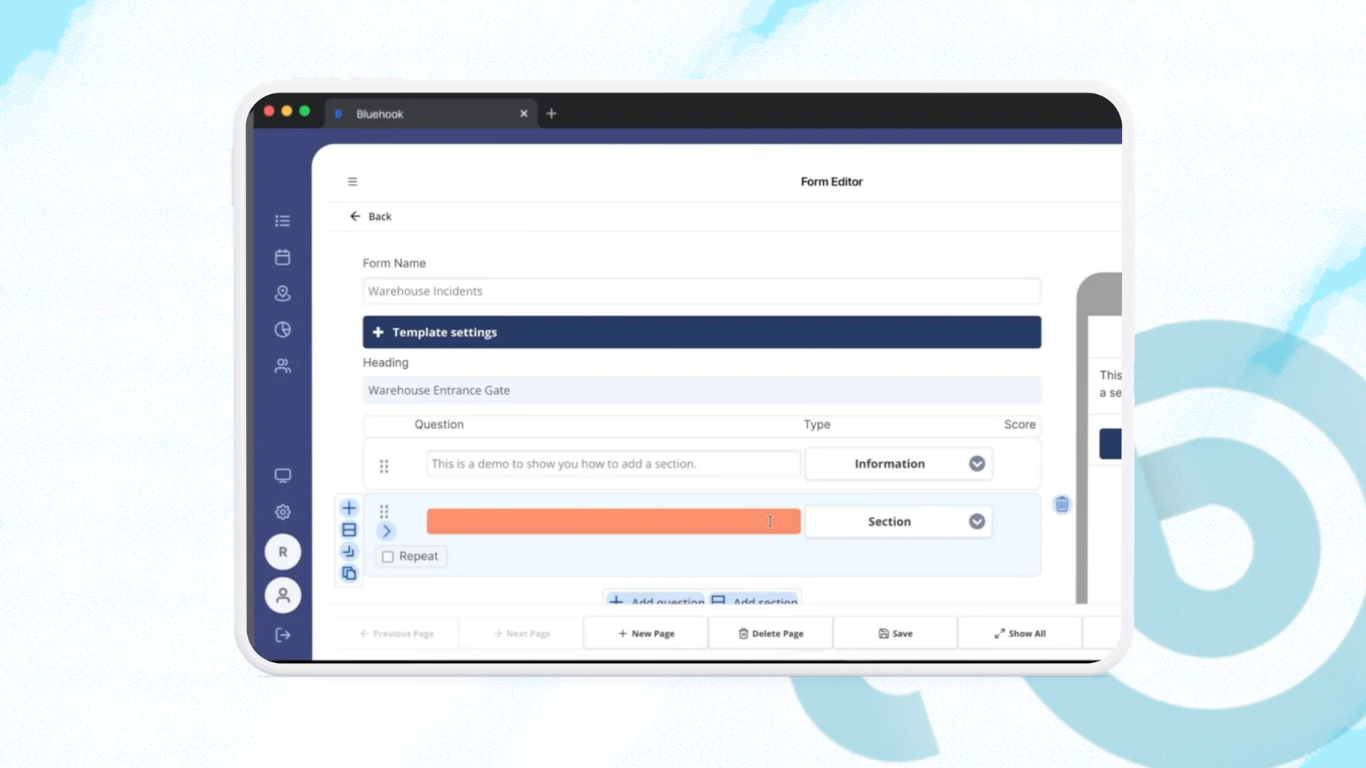Grab the drag handle of the Section row
Image resolution: width=1366 pixels, height=768 pixels.
click(x=384, y=512)
